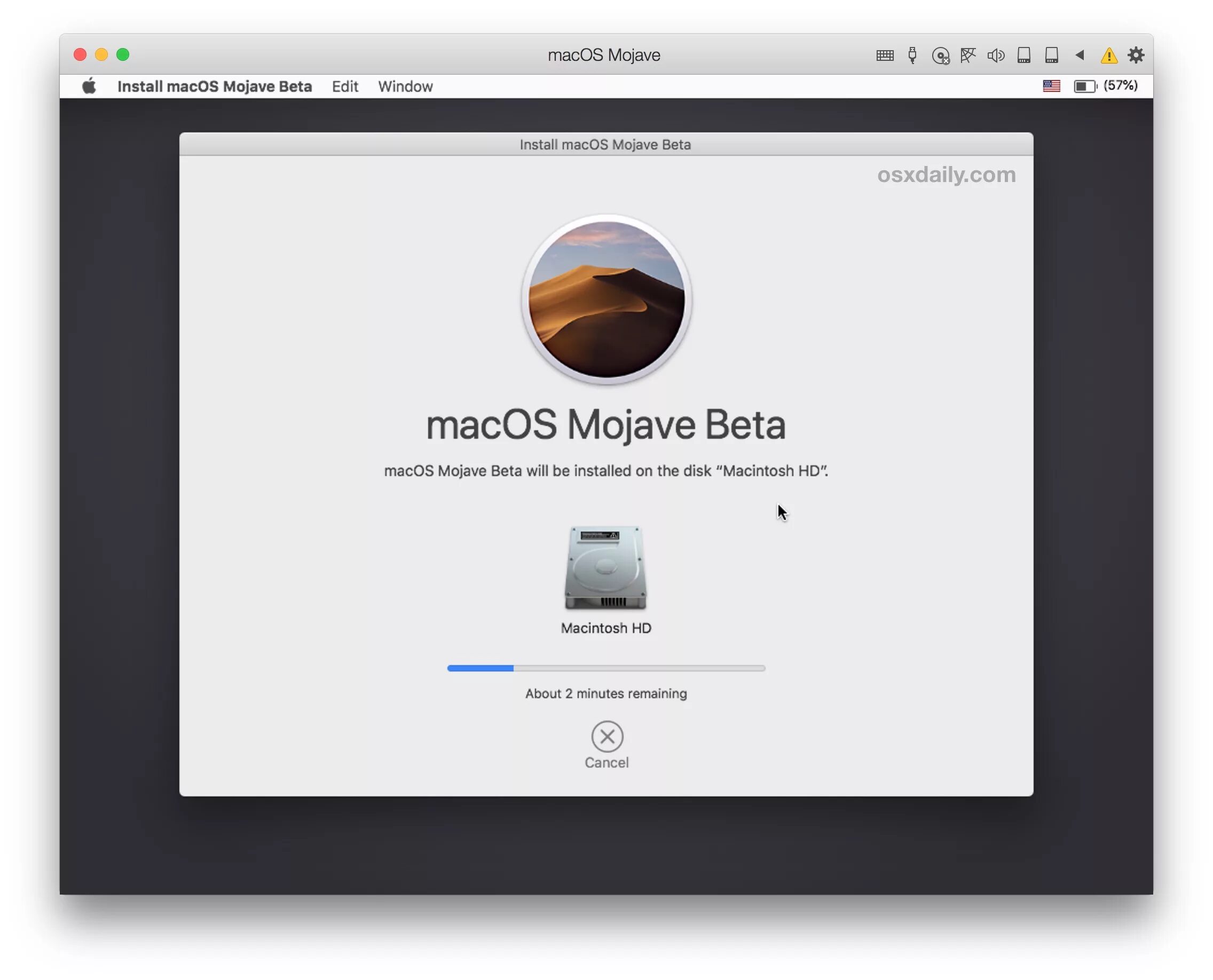Click the 'Install macOS Mojave Beta' window title
The width and height of the screenshot is (1213, 980).
[x=605, y=145]
